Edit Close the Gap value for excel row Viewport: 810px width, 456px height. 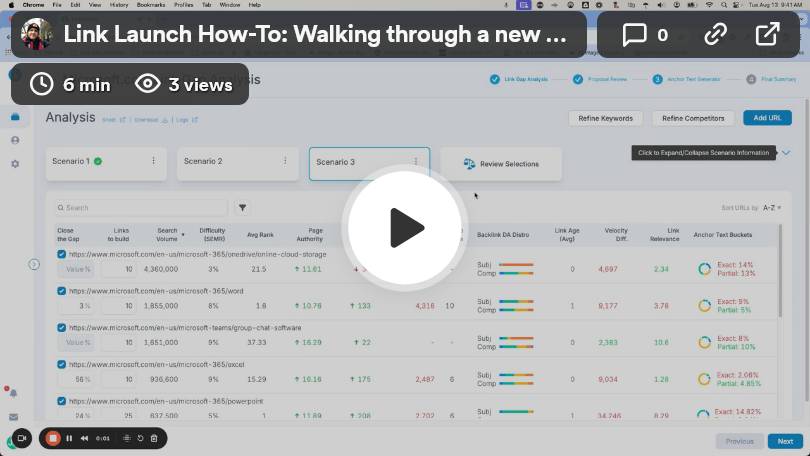(x=76, y=379)
